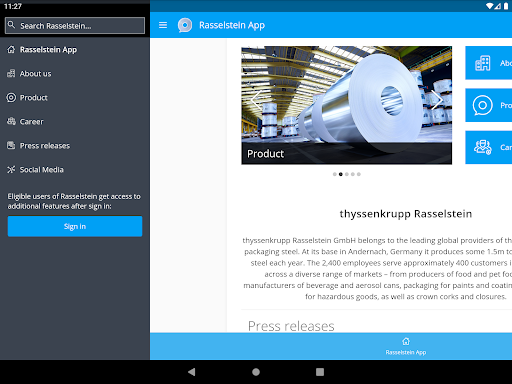This screenshot has height=384, width=512.
Task: Click the Sign in button
Action: click(x=75, y=226)
